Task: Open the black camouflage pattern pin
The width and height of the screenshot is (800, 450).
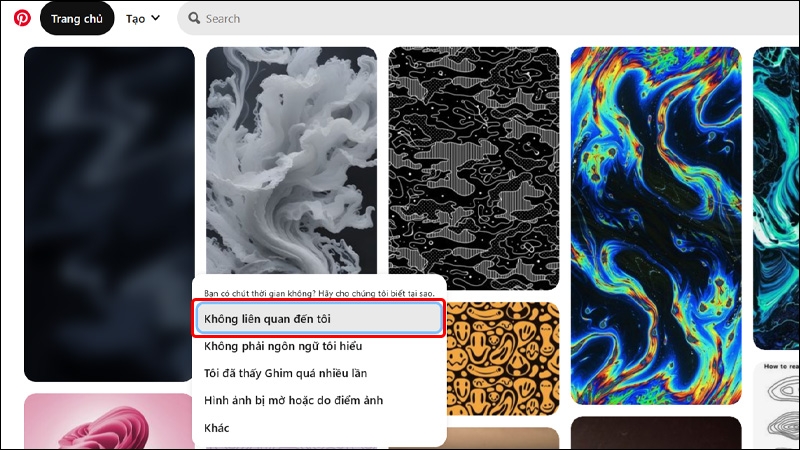Action: click(474, 168)
